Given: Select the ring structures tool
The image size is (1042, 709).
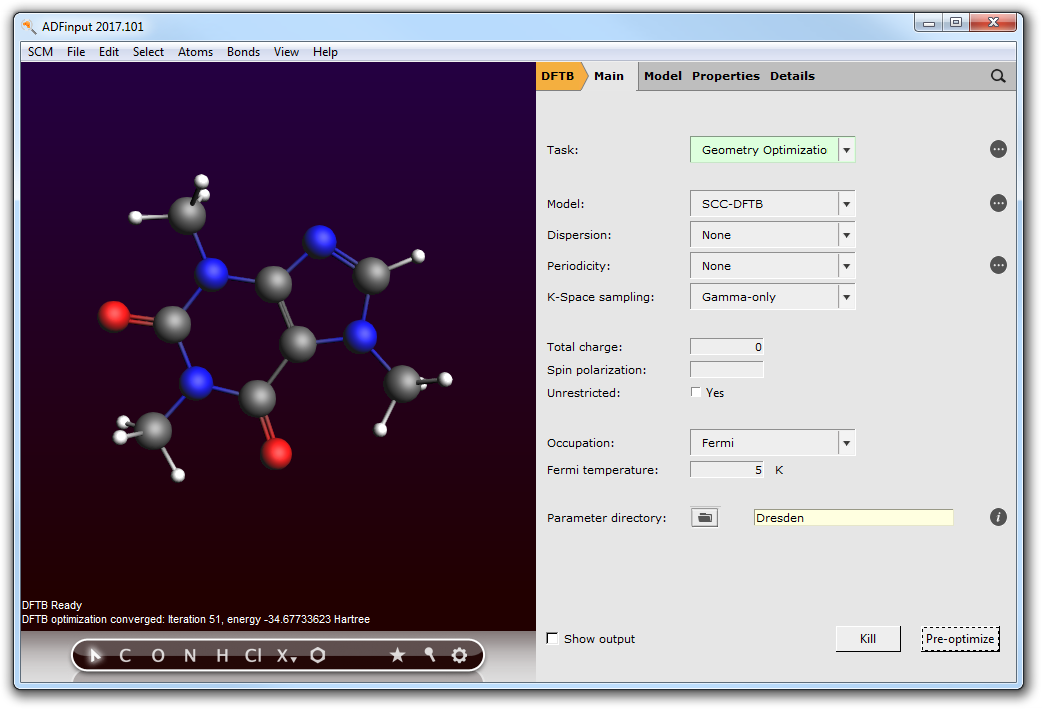Looking at the screenshot, I should pyautogui.click(x=318, y=655).
